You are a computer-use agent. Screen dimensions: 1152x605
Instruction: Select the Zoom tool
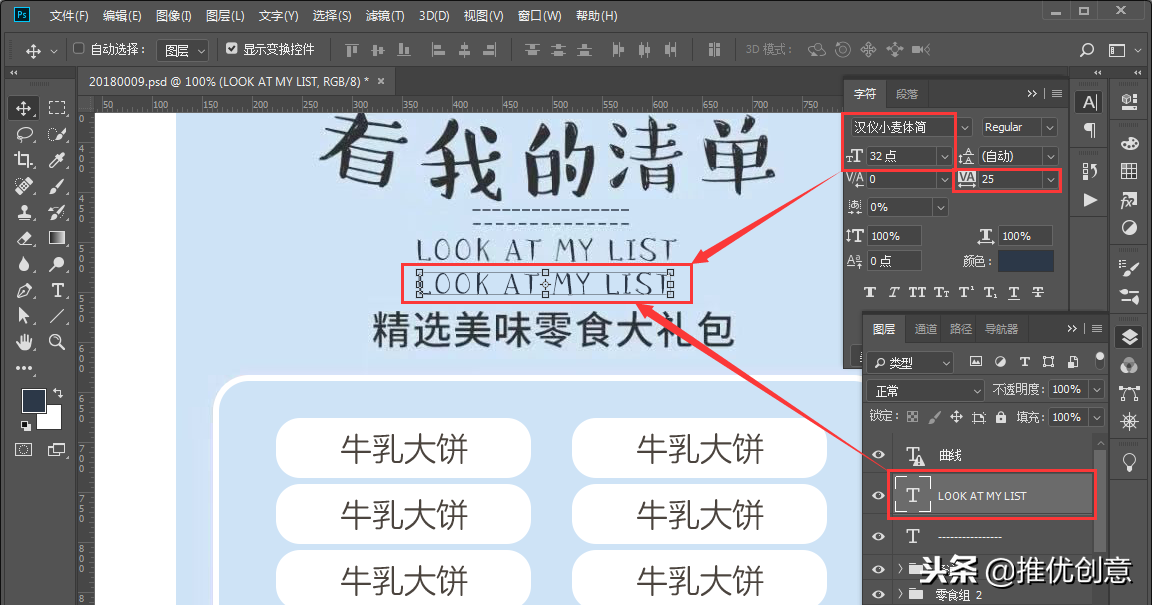57,342
